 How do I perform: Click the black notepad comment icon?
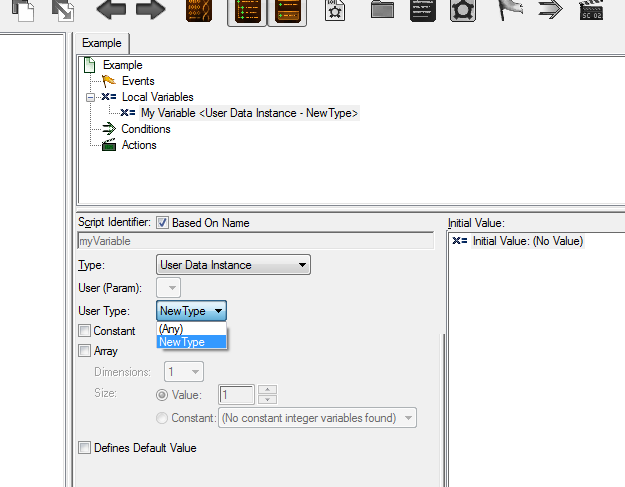pyautogui.click(x=423, y=10)
